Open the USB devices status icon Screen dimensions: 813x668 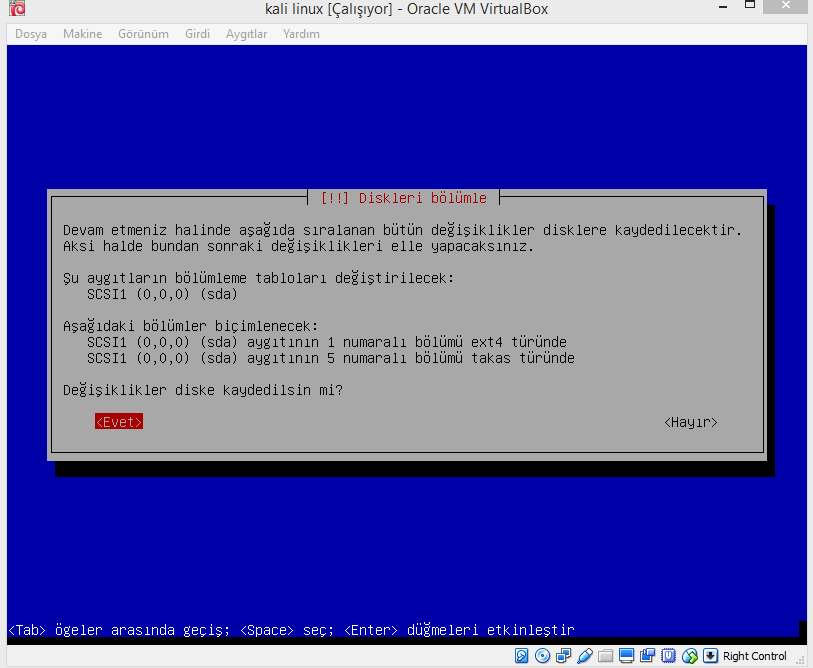(585, 656)
